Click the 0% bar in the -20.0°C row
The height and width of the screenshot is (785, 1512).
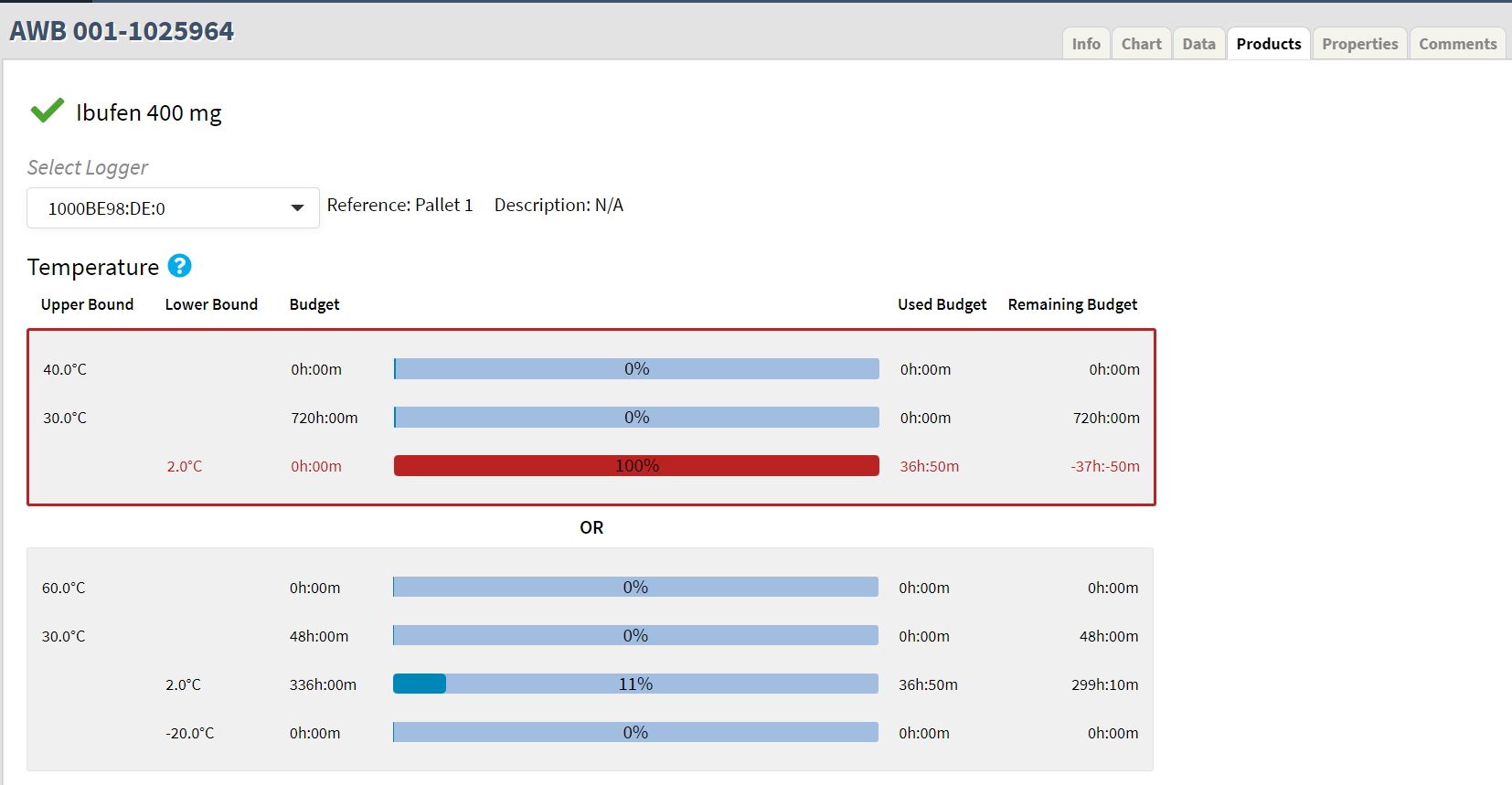[x=635, y=732]
